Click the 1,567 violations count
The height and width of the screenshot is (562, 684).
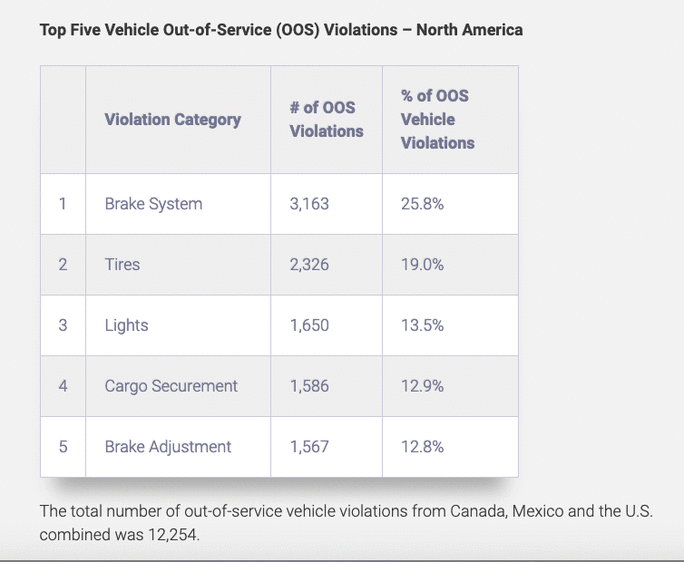pos(309,447)
